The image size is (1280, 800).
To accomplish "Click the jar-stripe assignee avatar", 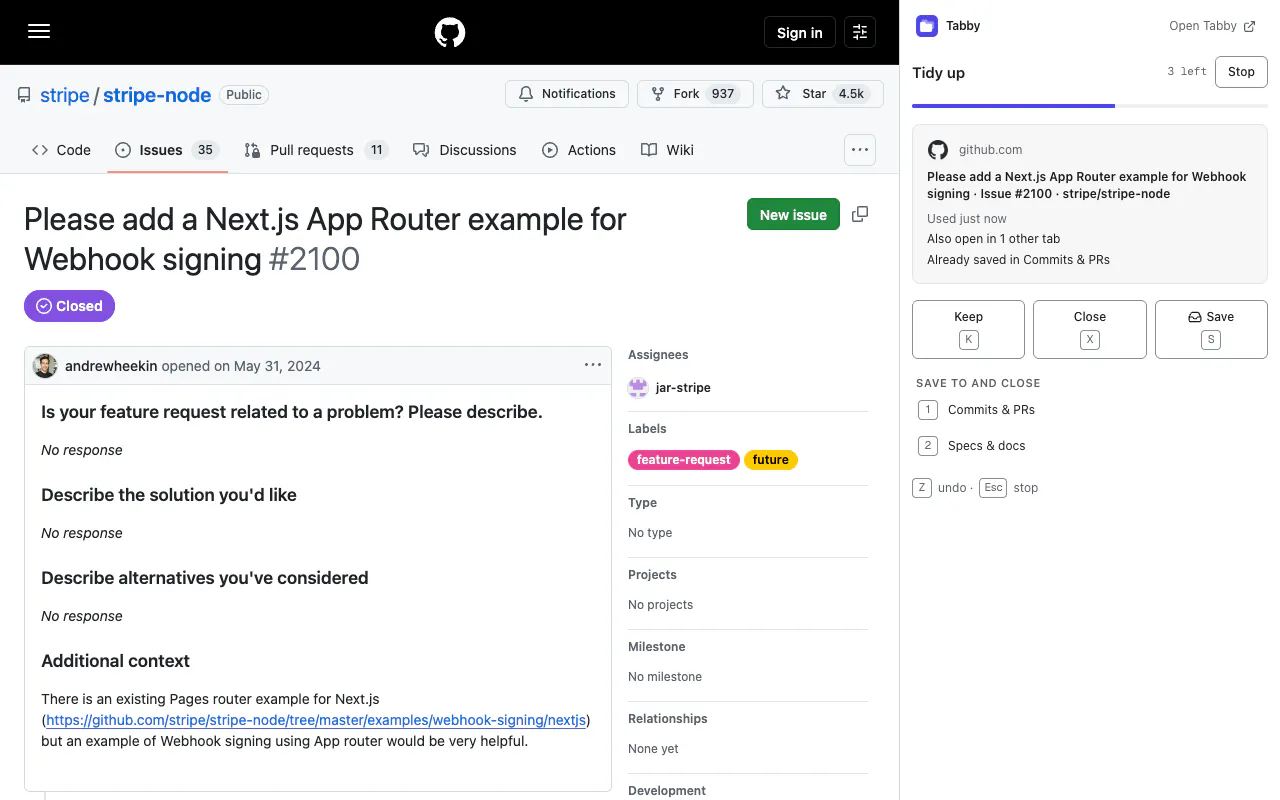I will pyautogui.click(x=638, y=388).
